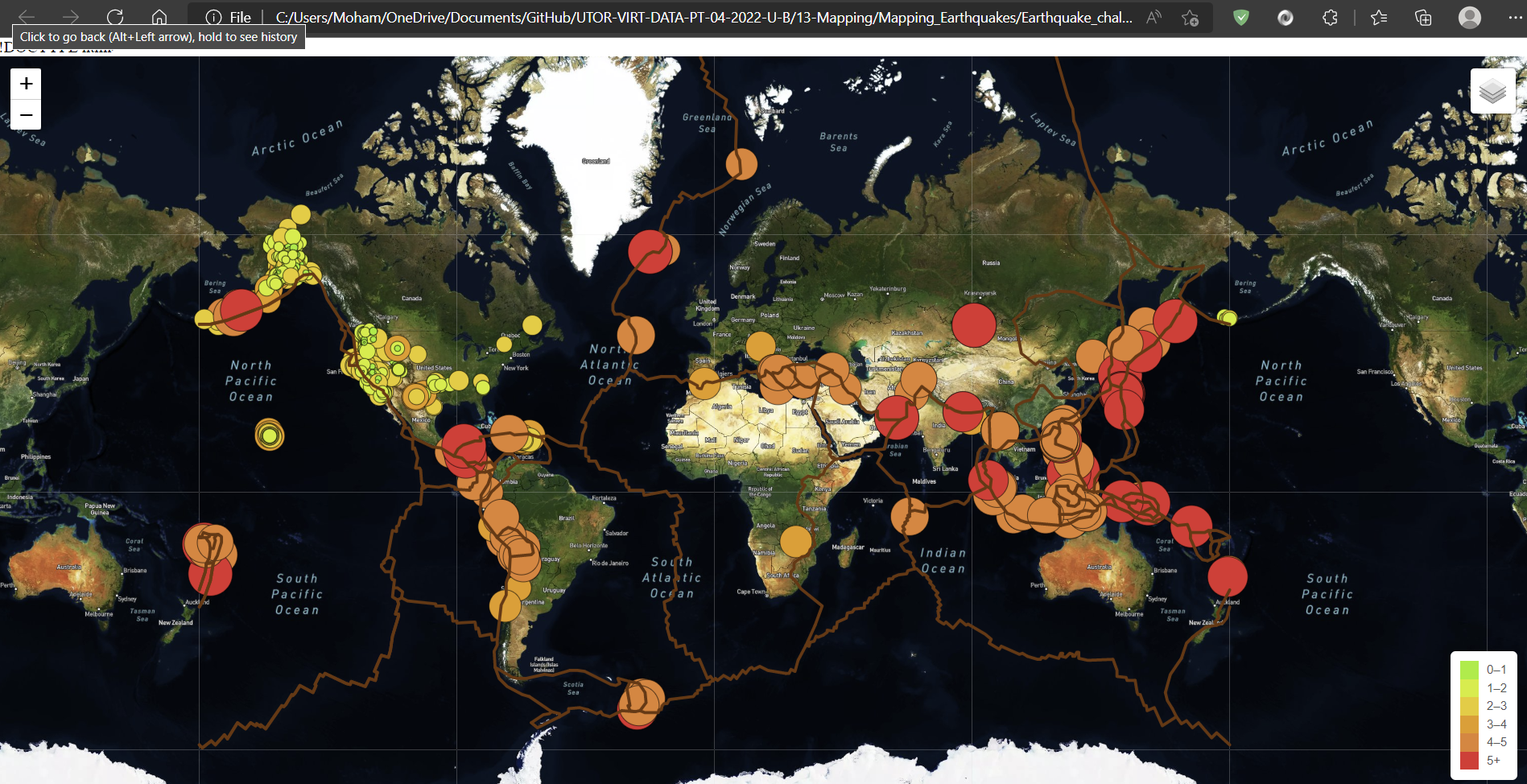Open the Favorites list icon
This screenshot has width=1527, height=784.
[x=1379, y=17]
